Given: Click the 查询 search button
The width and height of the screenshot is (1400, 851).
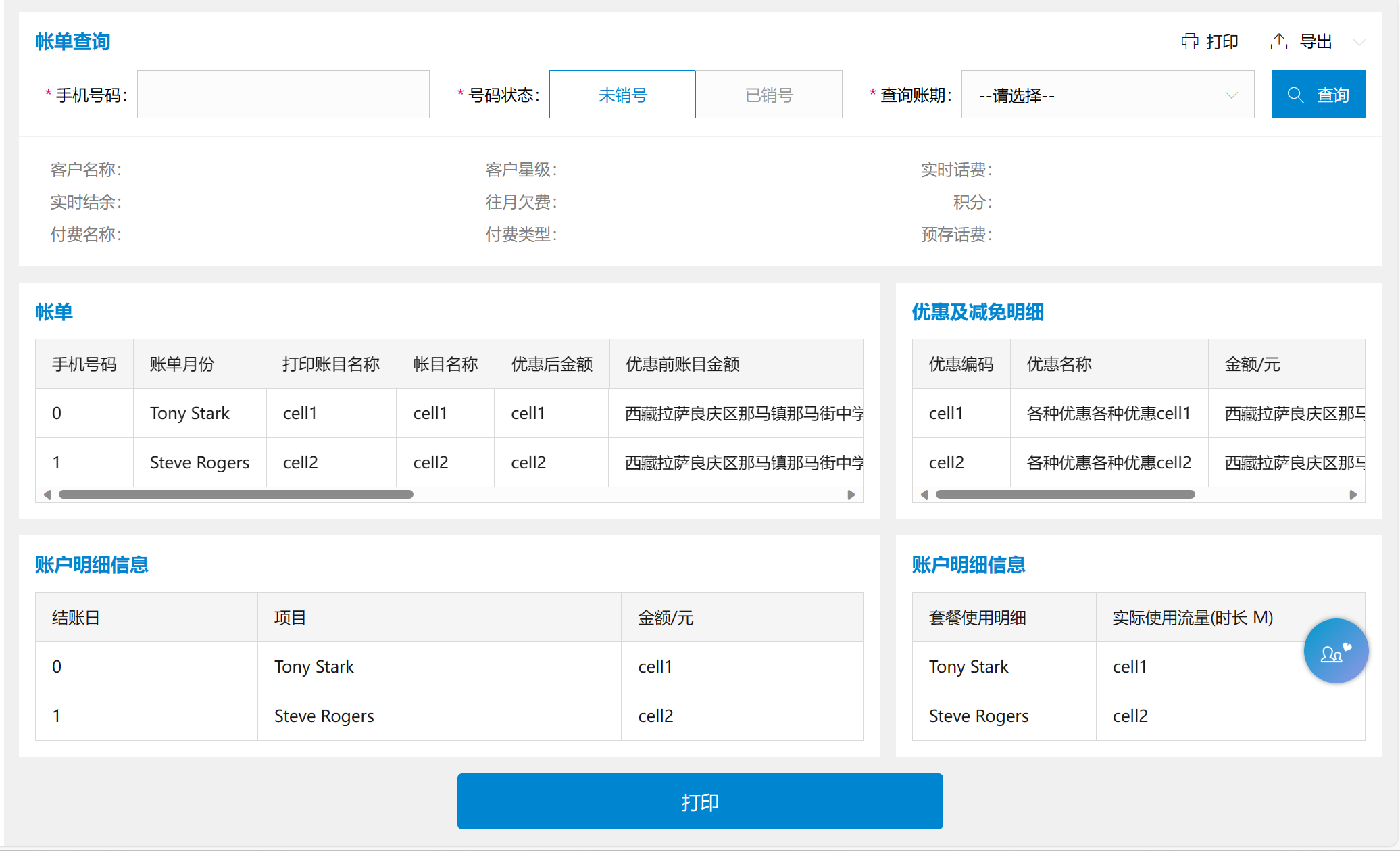Looking at the screenshot, I should coord(1318,95).
